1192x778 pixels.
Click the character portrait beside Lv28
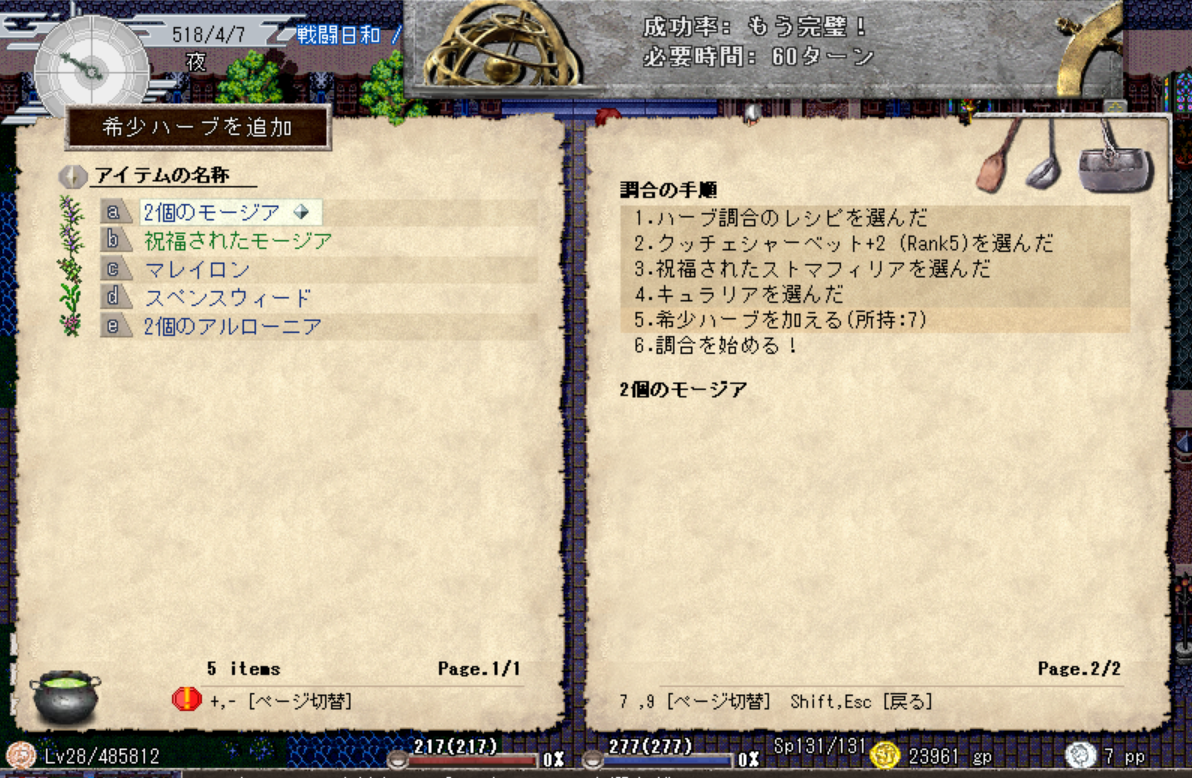21,756
